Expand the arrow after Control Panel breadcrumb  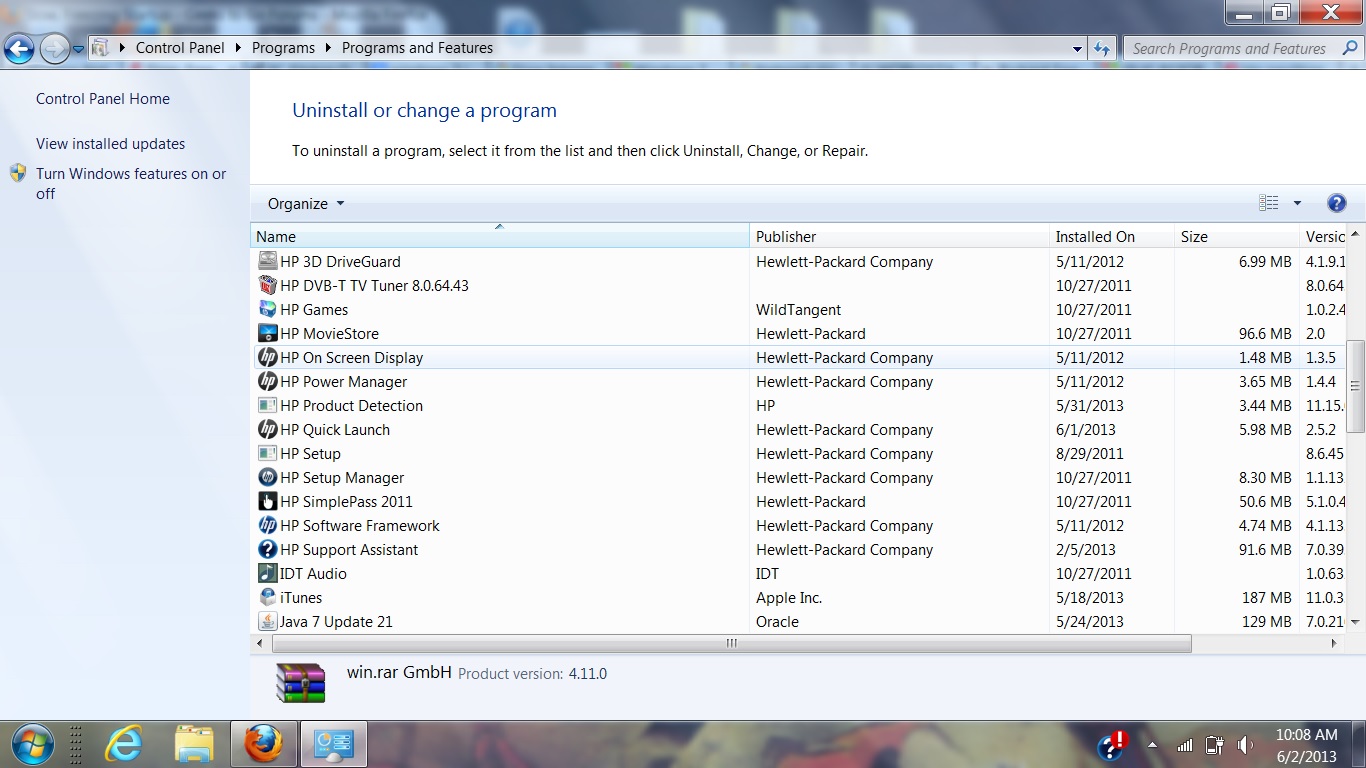[238, 48]
